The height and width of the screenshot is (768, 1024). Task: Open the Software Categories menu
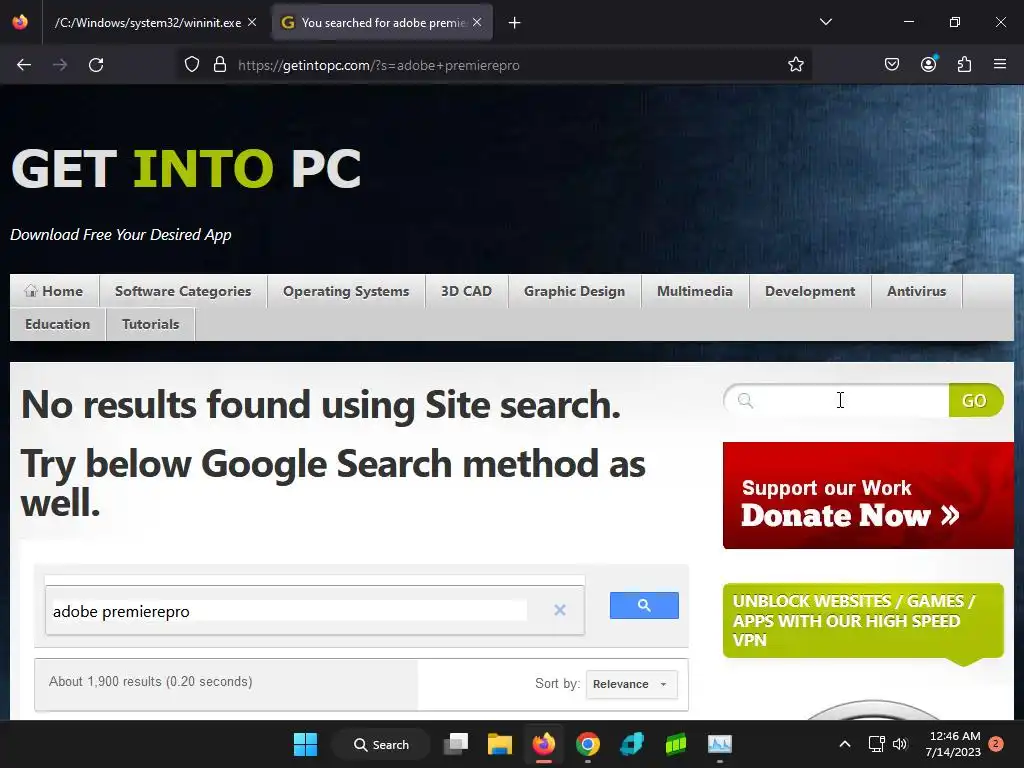point(183,291)
